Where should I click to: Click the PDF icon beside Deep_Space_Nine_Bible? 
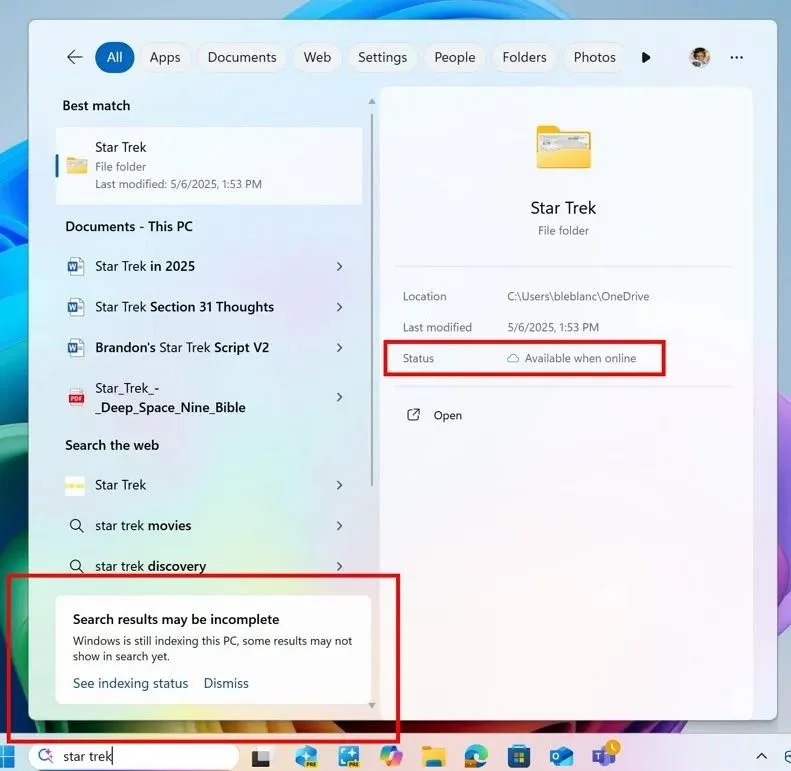76,398
